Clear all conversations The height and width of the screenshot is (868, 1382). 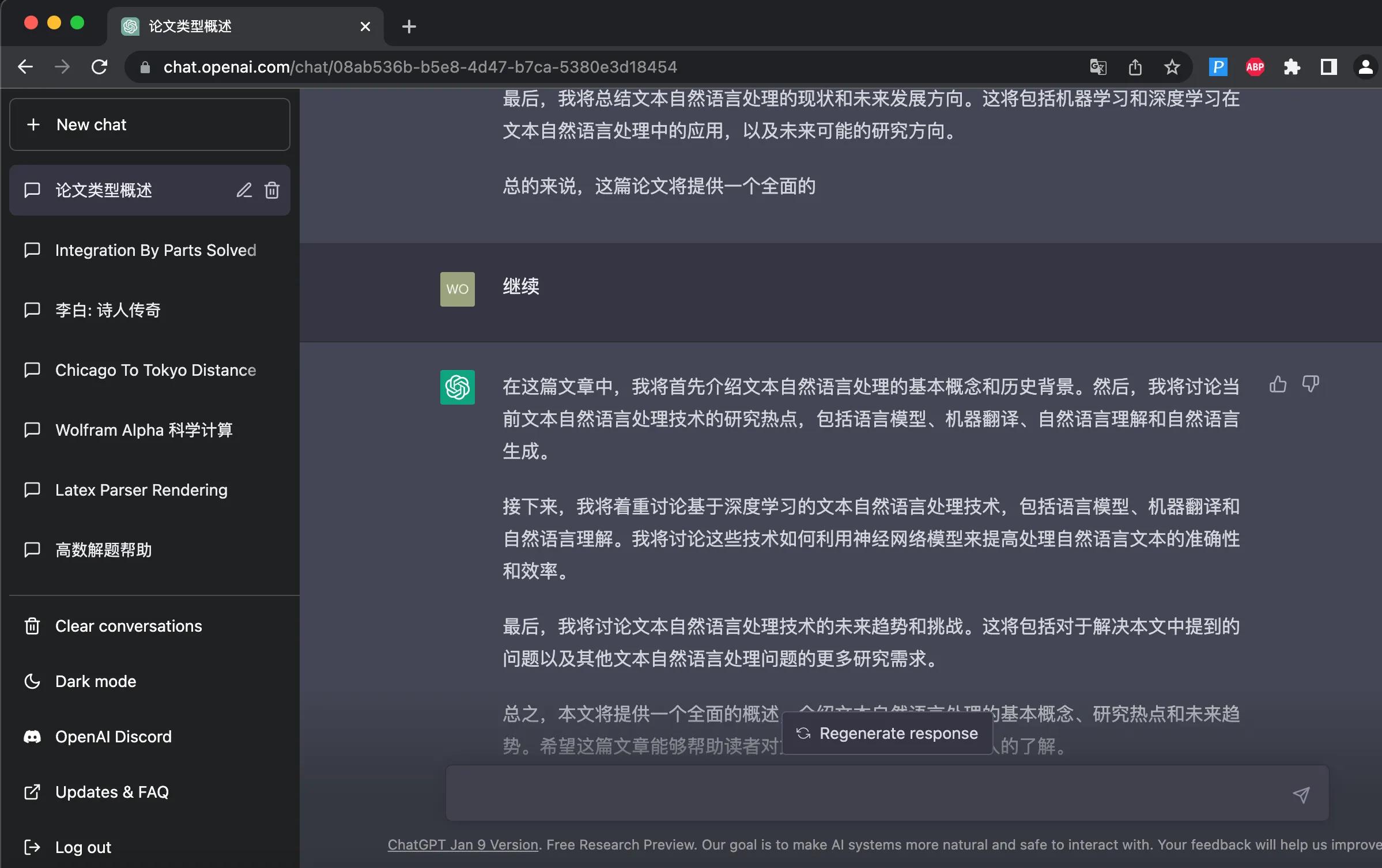pyautogui.click(x=128, y=626)
